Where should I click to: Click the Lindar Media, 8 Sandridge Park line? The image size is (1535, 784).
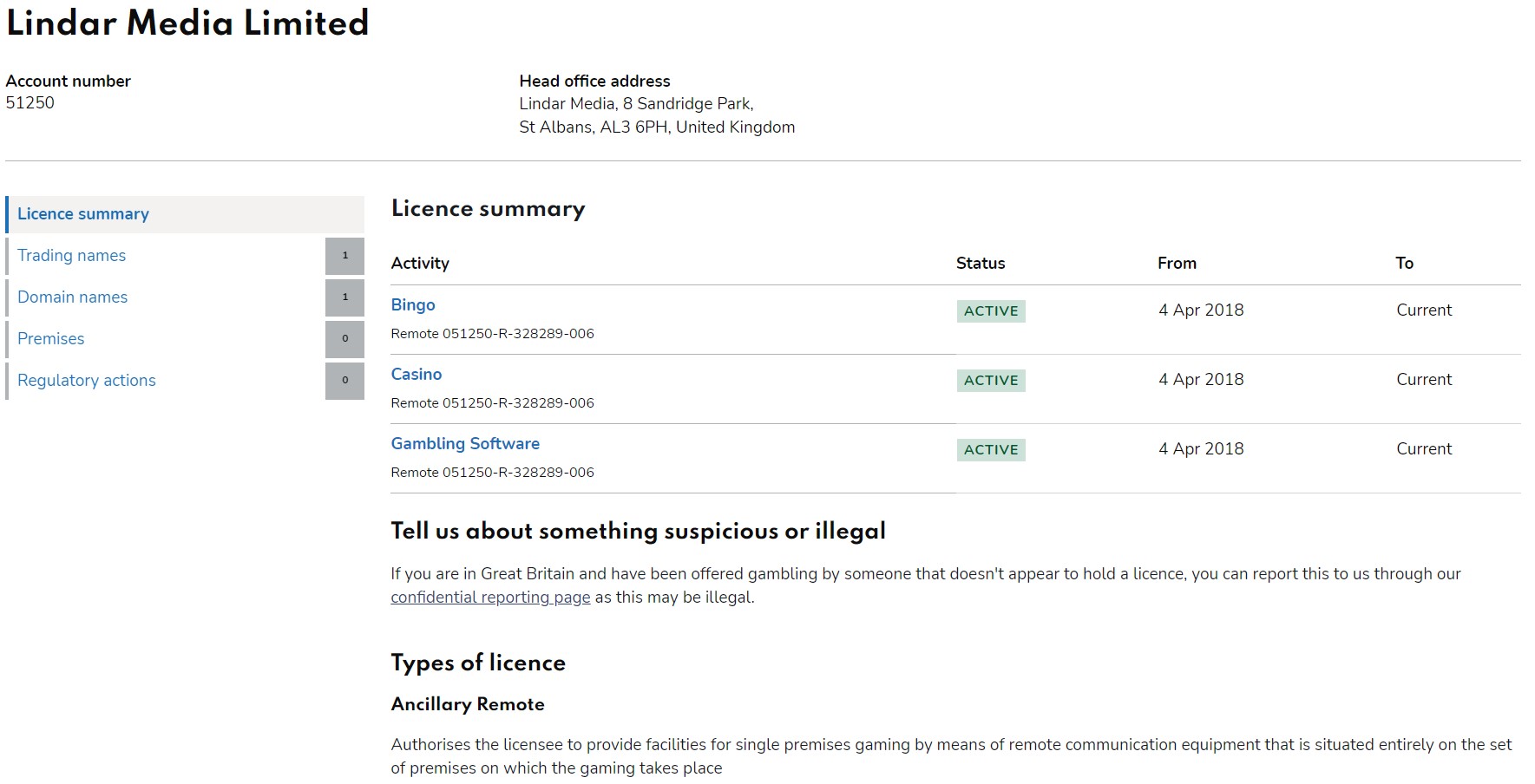coord(636,104)
